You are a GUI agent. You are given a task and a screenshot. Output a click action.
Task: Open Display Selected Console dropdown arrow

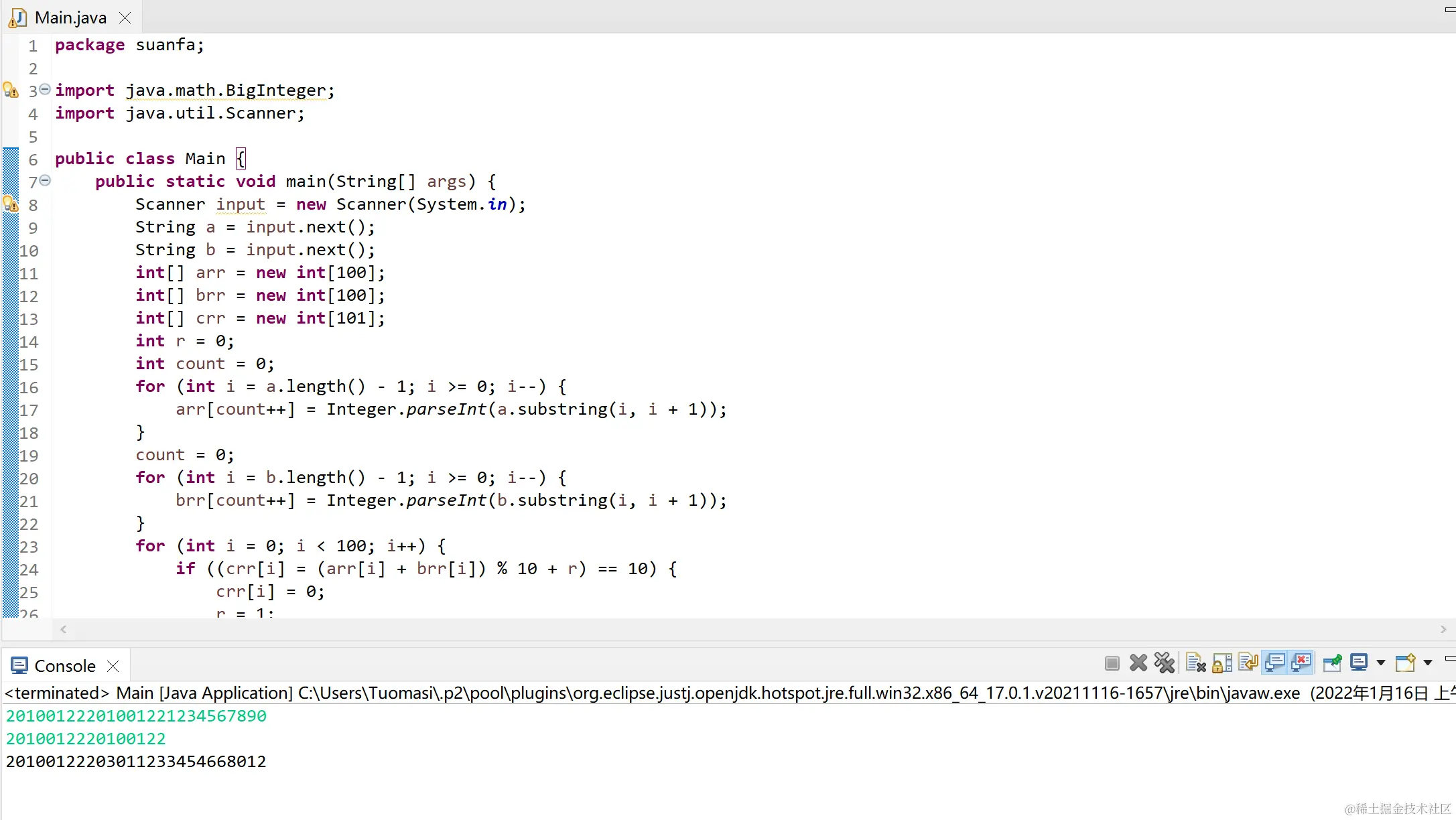(x=1381, y=663)
